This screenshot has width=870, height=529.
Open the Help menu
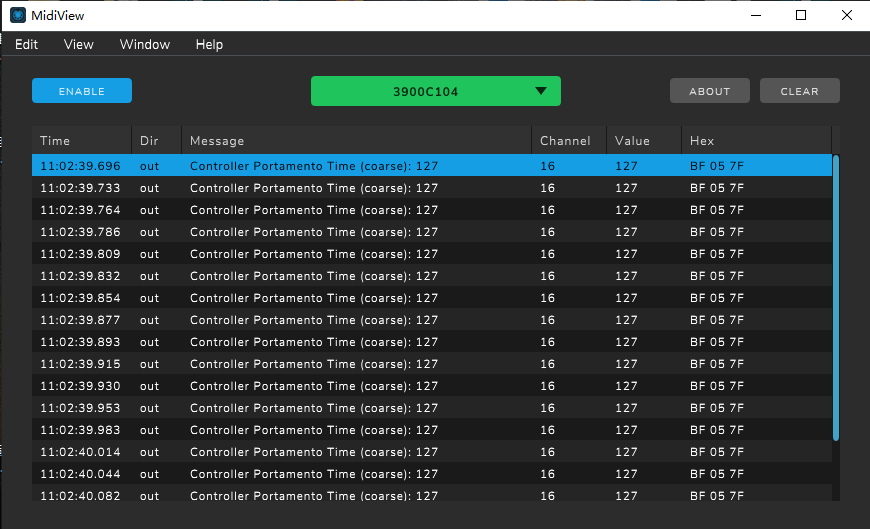[209, 44]
